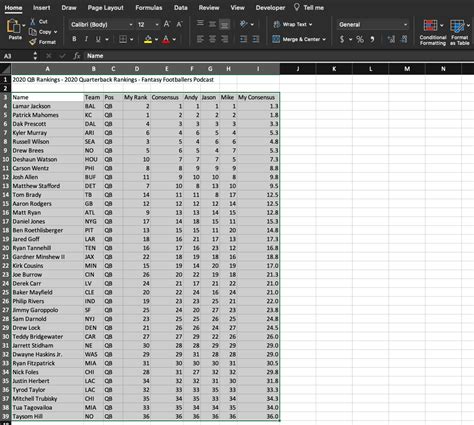Click the Merge & Center button

[x=296, y=39]
